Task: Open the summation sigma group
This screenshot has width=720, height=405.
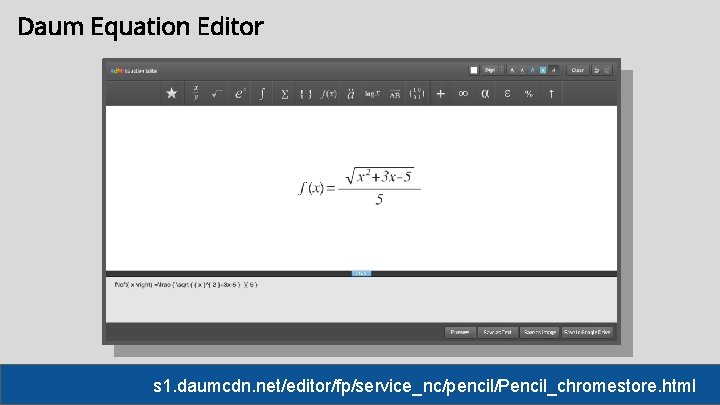Action: coord(284,94)
